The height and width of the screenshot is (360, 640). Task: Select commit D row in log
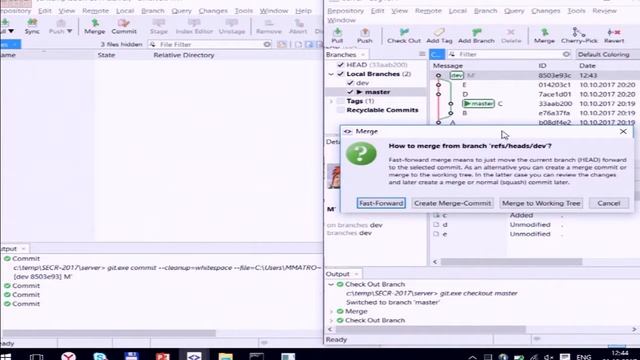click(x=535, y=94)
